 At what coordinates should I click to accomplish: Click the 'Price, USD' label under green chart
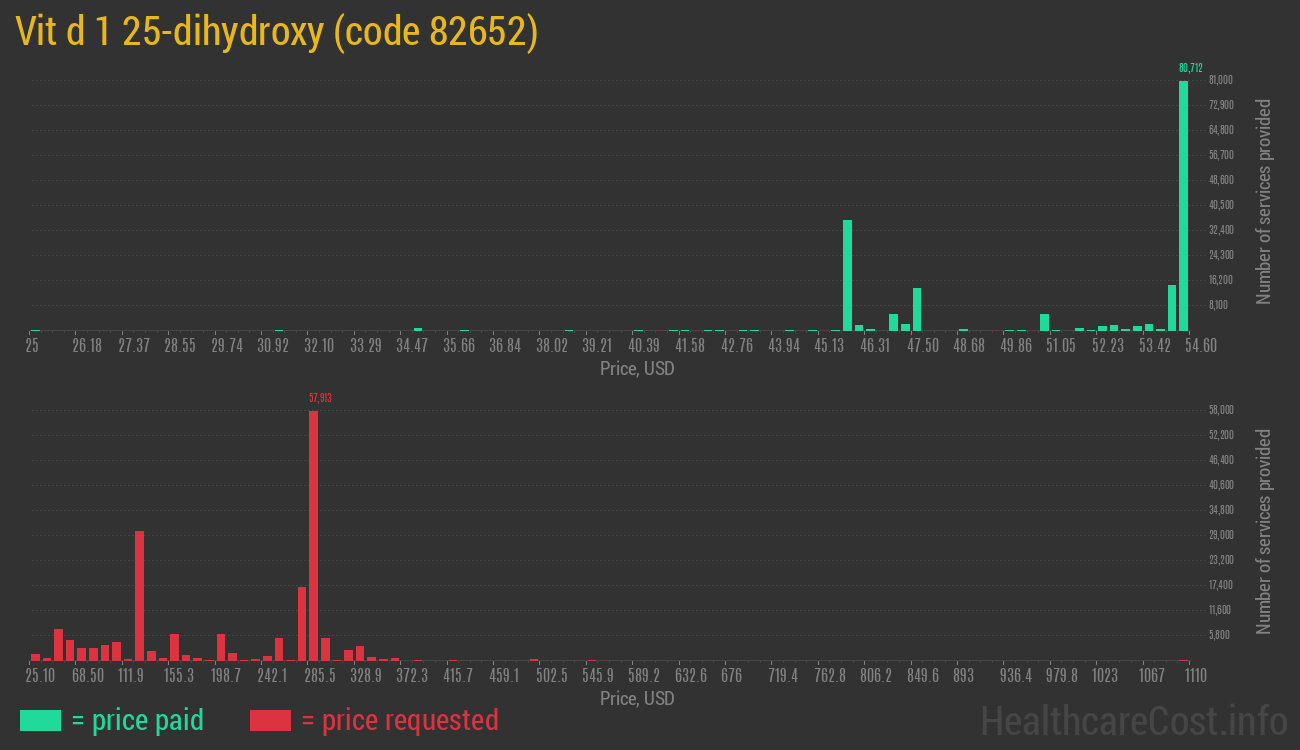(x=637, y=369)
